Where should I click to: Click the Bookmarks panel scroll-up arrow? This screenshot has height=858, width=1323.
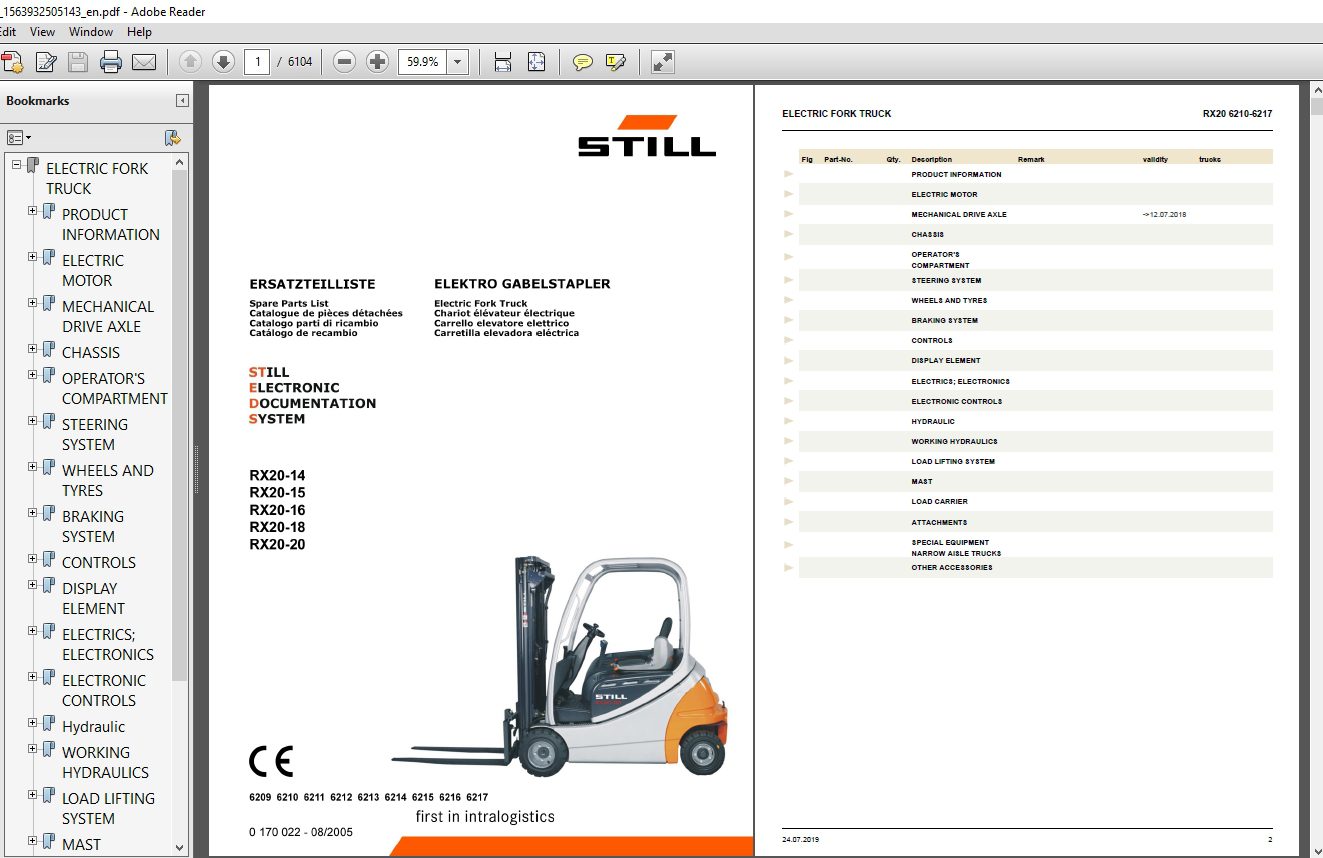pos(180,162)
